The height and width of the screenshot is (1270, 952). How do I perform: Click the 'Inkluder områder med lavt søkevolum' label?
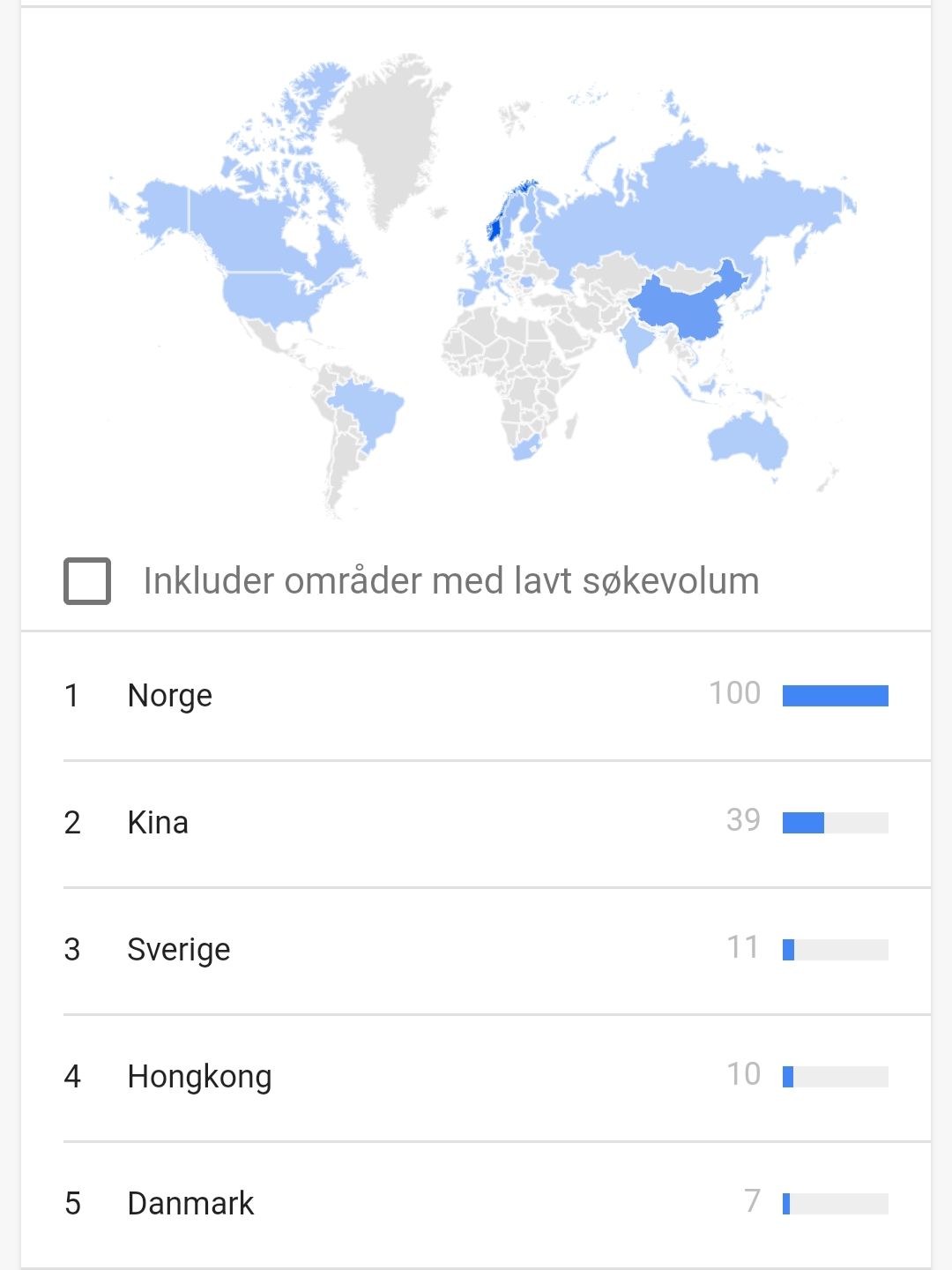(x=451, y=581)
